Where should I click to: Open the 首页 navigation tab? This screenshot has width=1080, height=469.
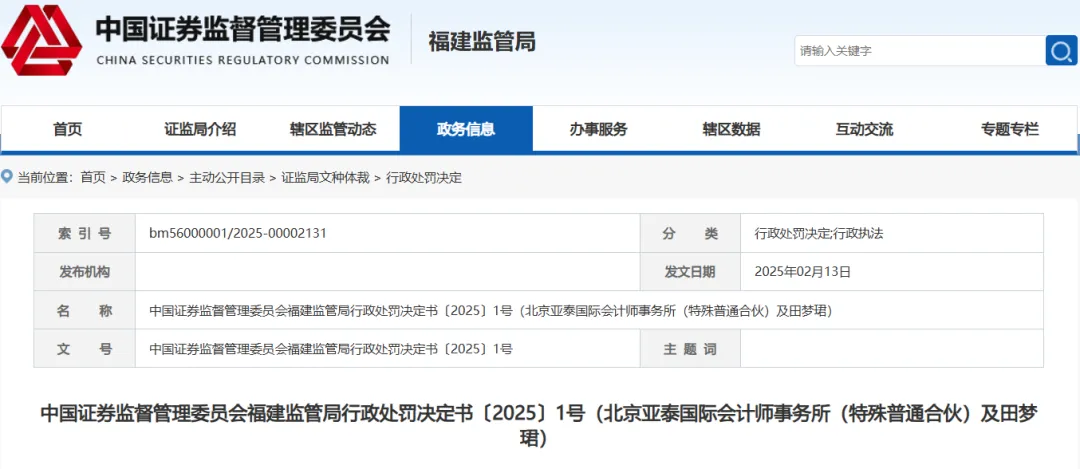(x=68, y=129)
